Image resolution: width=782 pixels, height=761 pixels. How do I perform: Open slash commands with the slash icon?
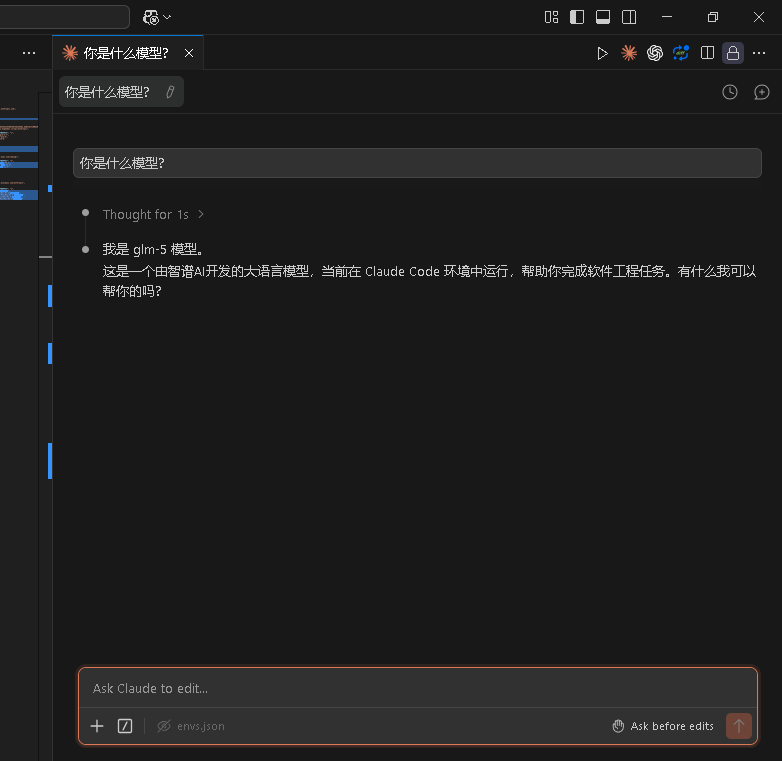[x=125, y=726]
